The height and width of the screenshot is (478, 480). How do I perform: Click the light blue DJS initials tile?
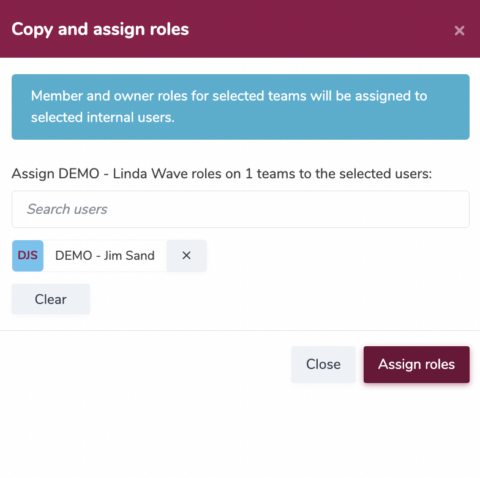click(x=28, y=256)
